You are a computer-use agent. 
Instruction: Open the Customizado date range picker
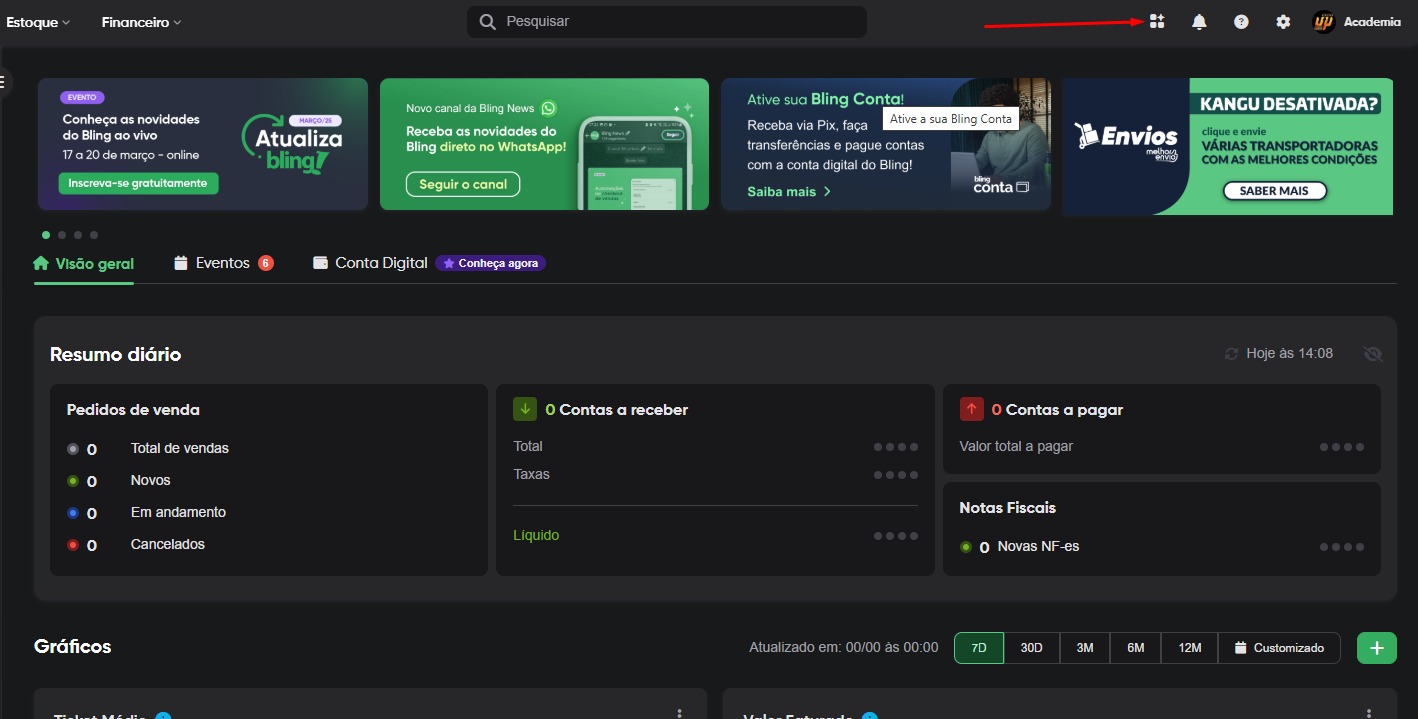pyautogui.click(x=1278, y=648)
